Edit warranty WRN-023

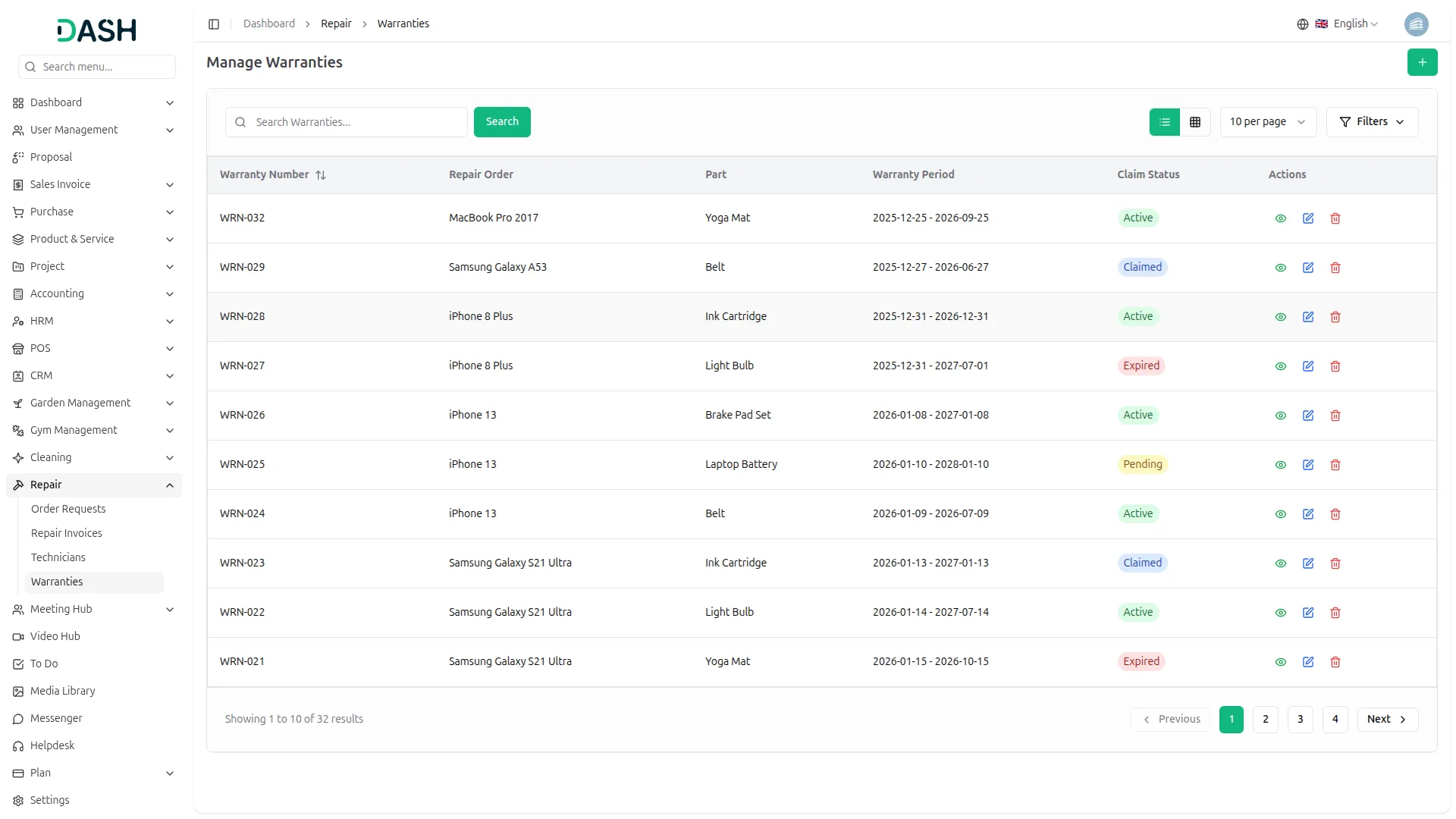(1307, 563)
